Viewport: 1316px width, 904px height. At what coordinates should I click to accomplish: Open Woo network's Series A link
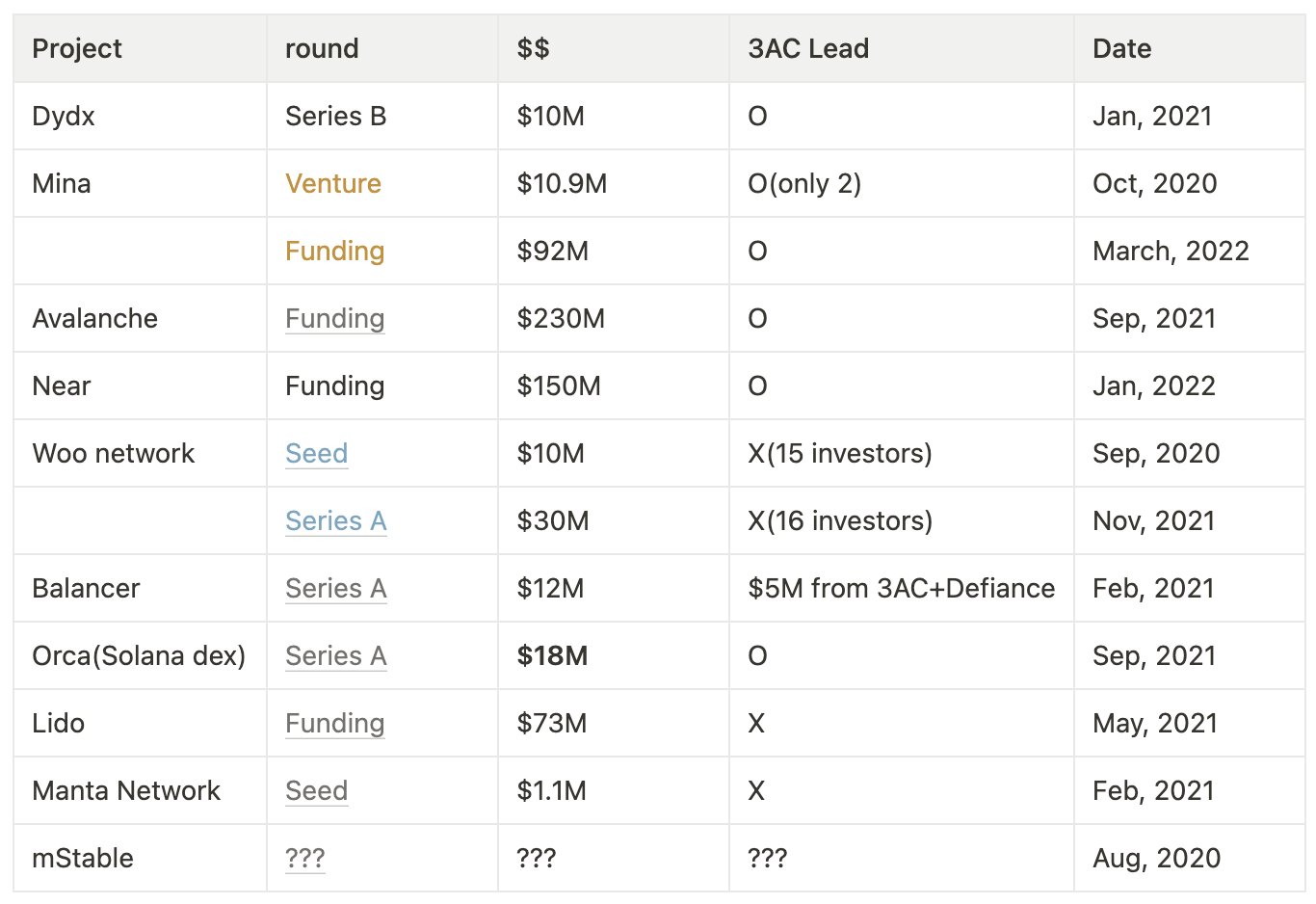pyautogui.click(x=335, y=520)
